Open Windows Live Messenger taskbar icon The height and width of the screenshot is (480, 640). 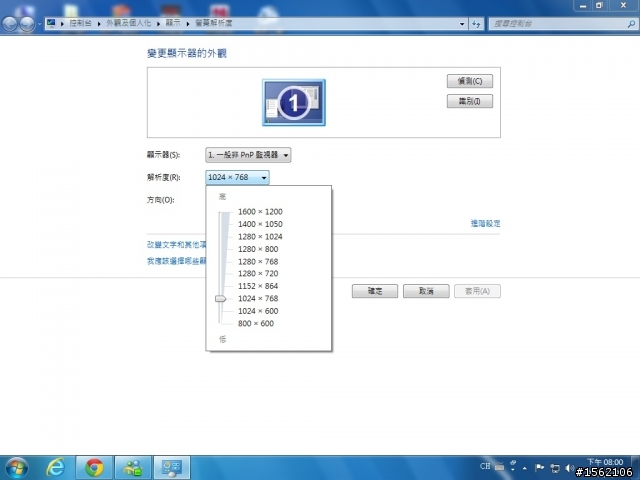tap(133, 468)
